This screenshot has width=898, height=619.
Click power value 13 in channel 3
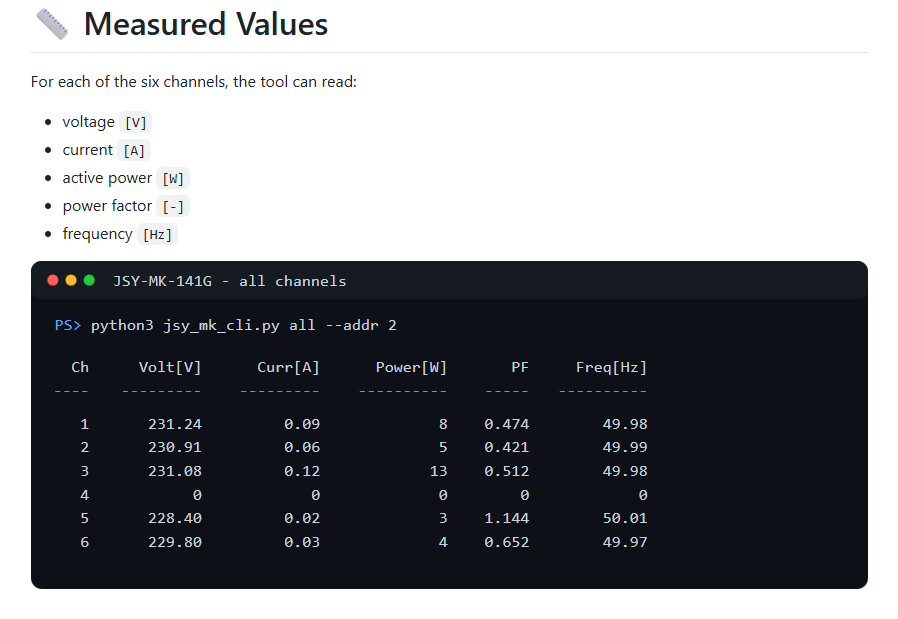pos(439,471)
